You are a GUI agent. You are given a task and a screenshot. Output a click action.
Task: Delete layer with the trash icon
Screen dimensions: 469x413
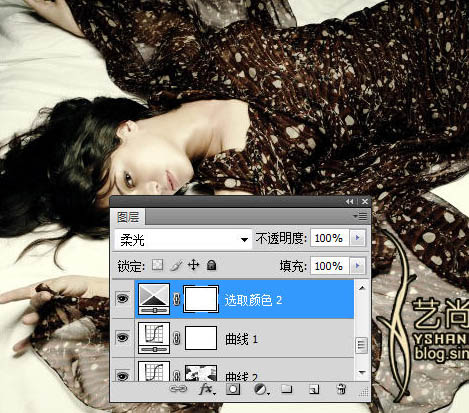pyautogui.click(x=341, y=389)
